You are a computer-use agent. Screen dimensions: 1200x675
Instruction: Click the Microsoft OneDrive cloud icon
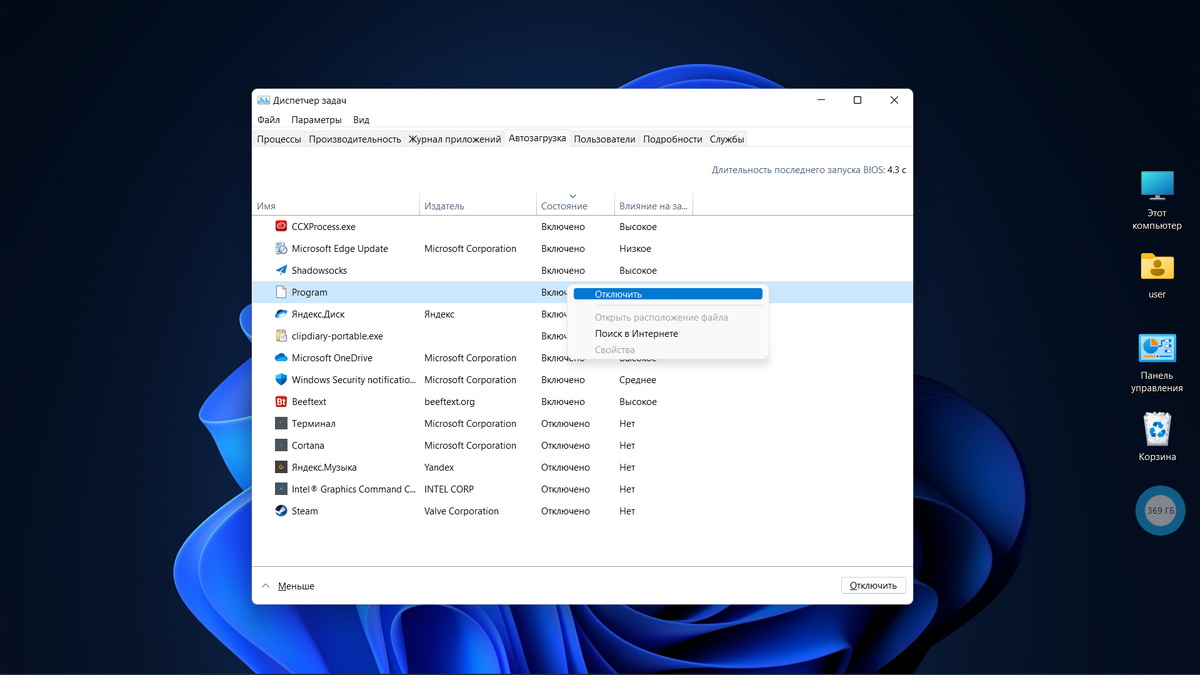(x=281, y=358)
